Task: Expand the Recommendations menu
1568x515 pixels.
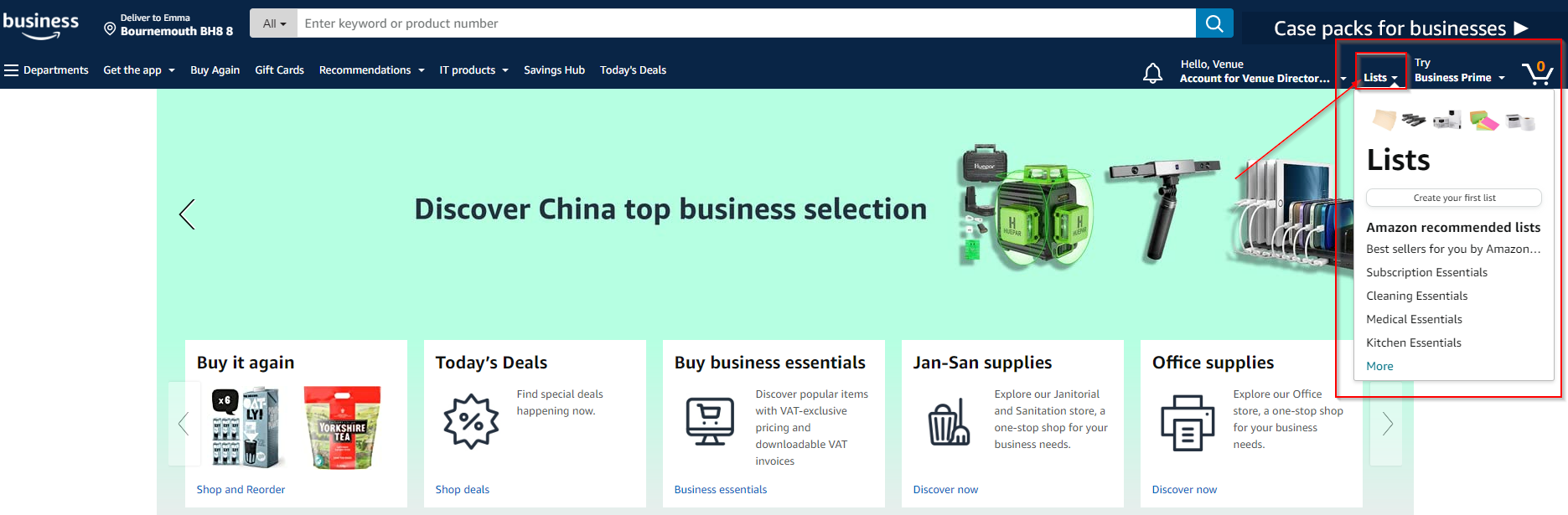Action: (x=372, y=70)
